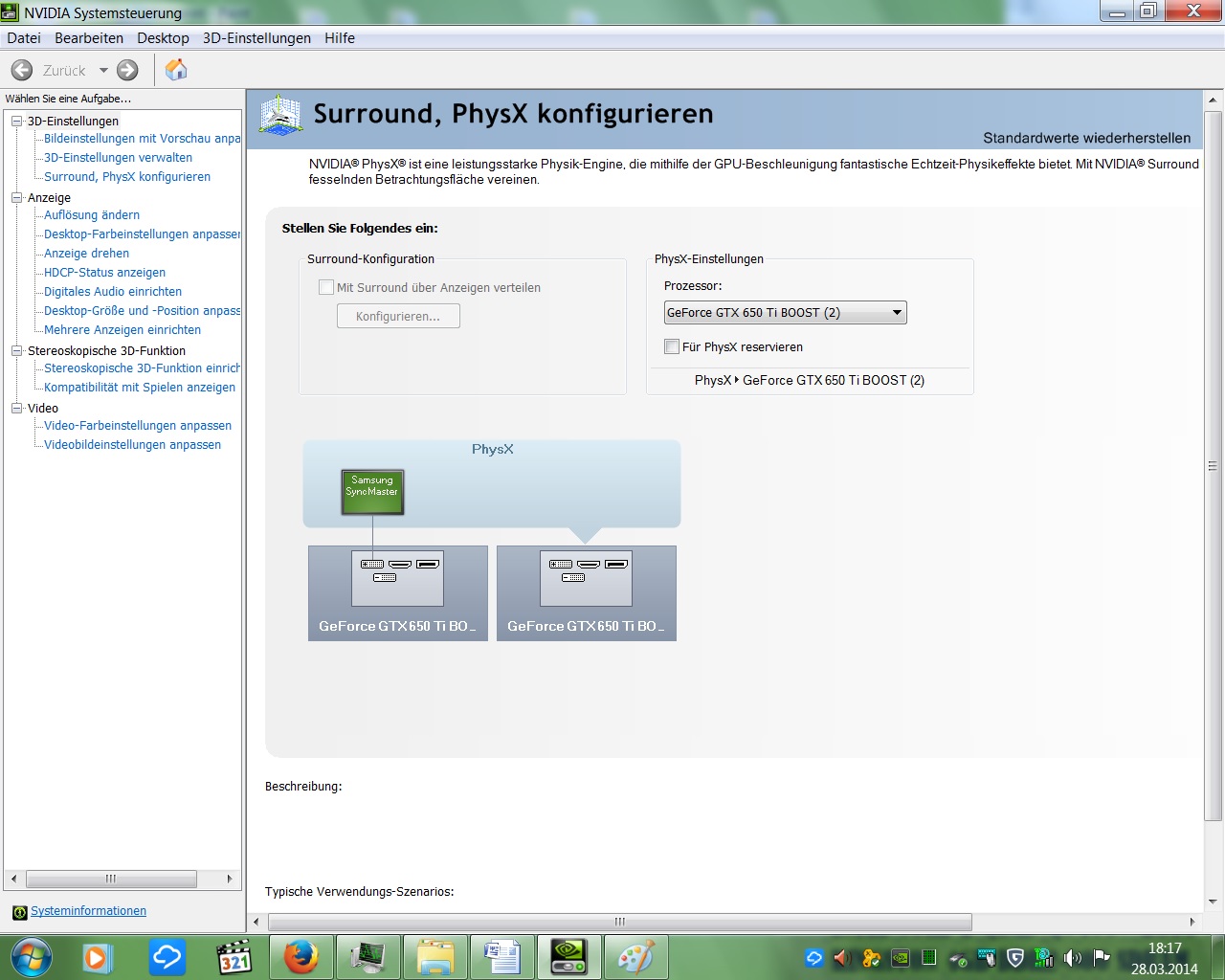Open Windows Explorer from taskbar

click(434, 957)
